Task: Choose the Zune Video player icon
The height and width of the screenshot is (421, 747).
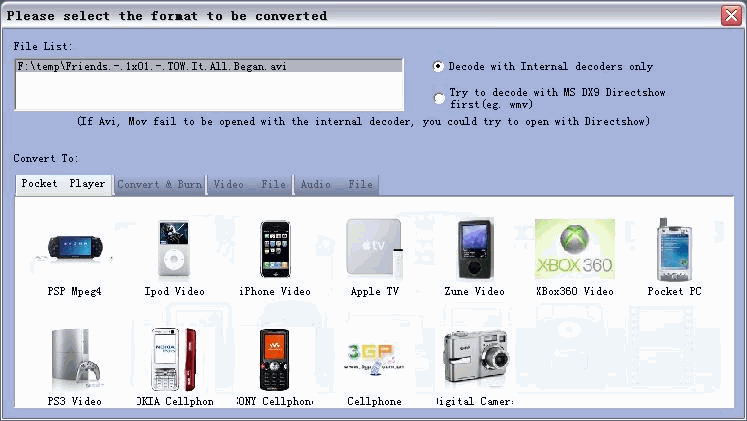Action: [474, 250]
